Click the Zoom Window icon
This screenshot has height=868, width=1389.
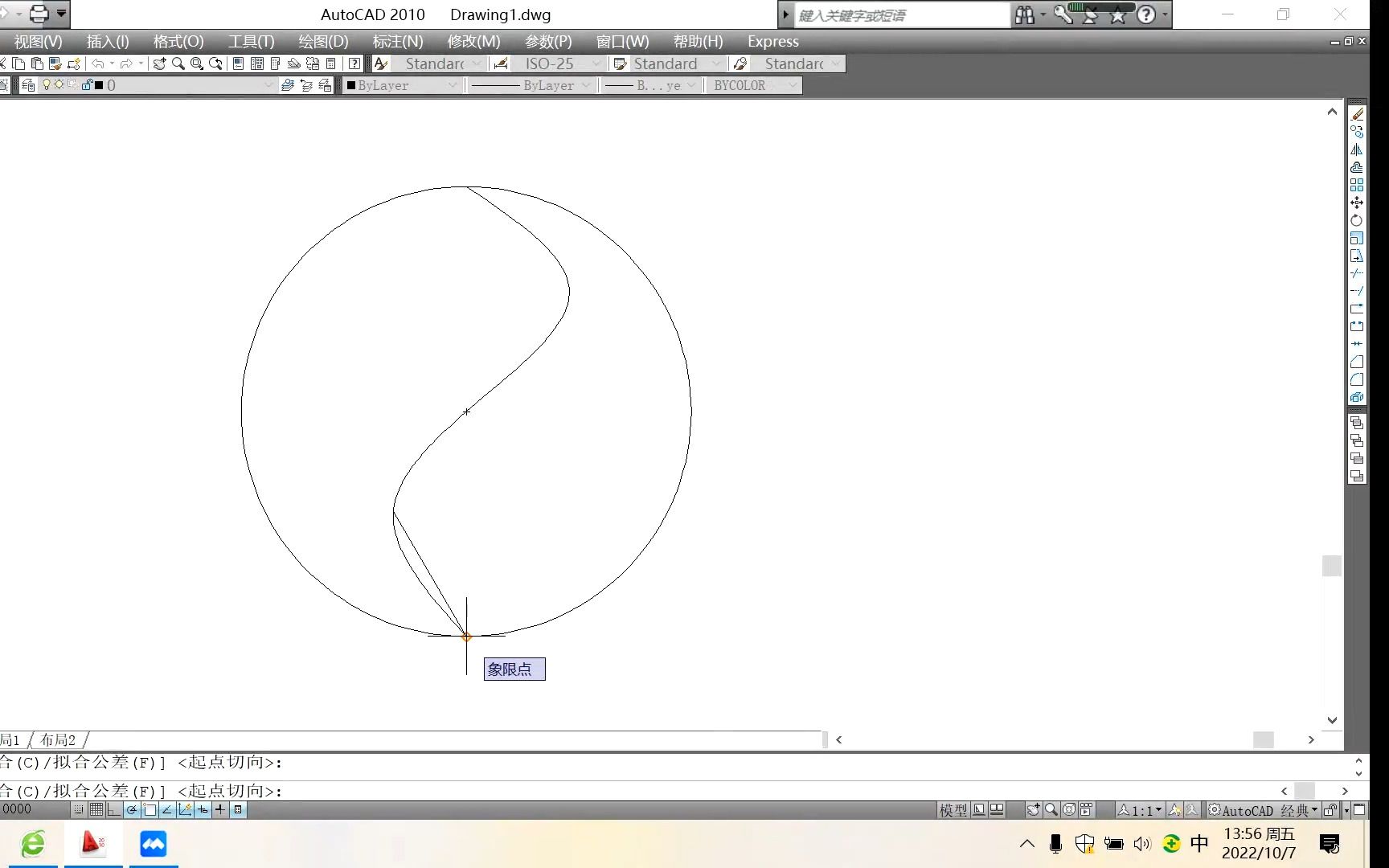[196, 63]
